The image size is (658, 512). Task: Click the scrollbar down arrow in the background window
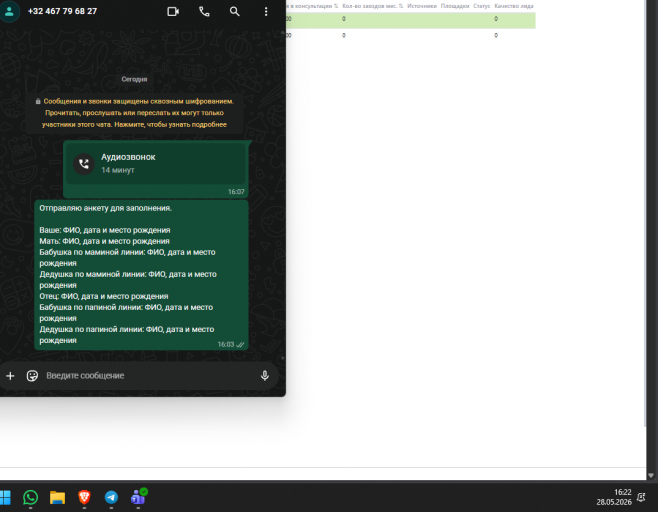point(651,475)
